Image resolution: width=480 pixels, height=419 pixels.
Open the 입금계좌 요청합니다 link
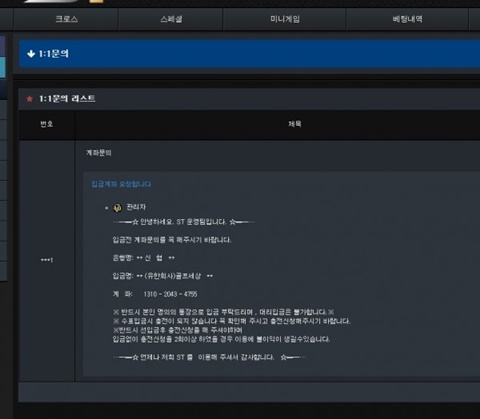(x=121, y=184)
